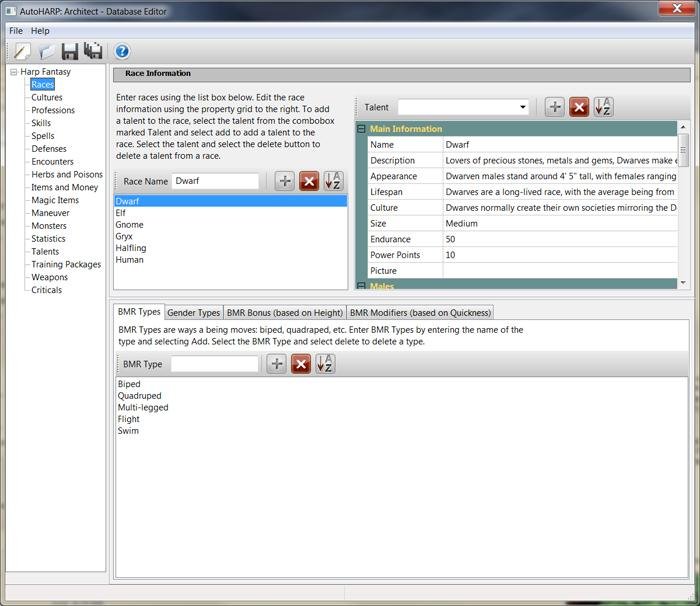Select Statistics in the tree
The width and height of the screenshot is (700, 606).
point(48,239)
